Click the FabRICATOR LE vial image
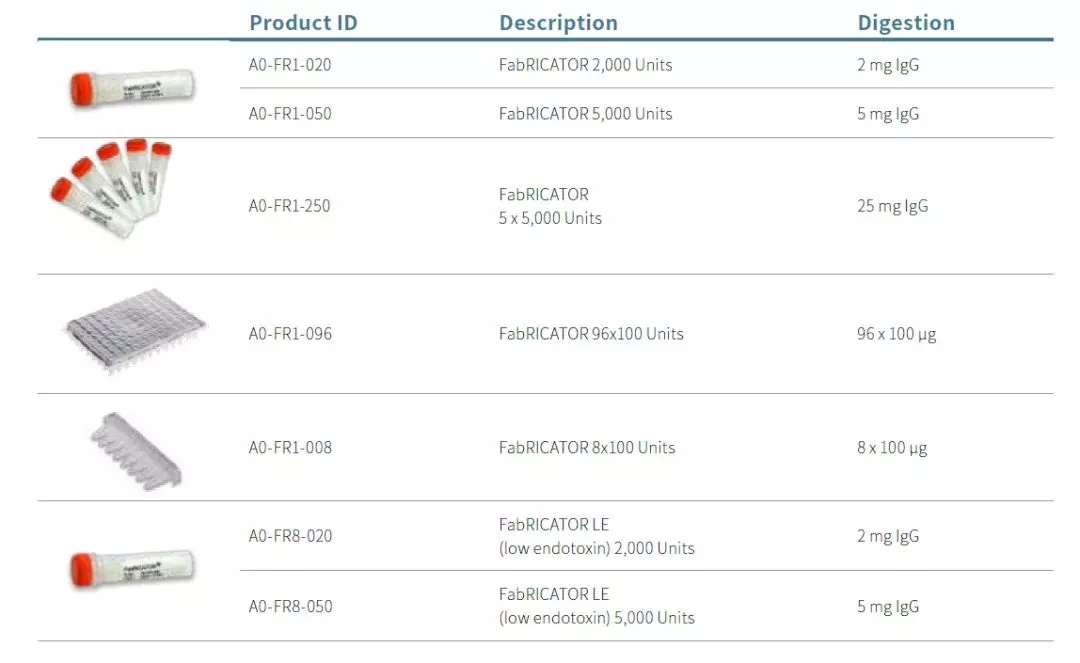Viewport: 1080px width, 663px height. point(131,569)
